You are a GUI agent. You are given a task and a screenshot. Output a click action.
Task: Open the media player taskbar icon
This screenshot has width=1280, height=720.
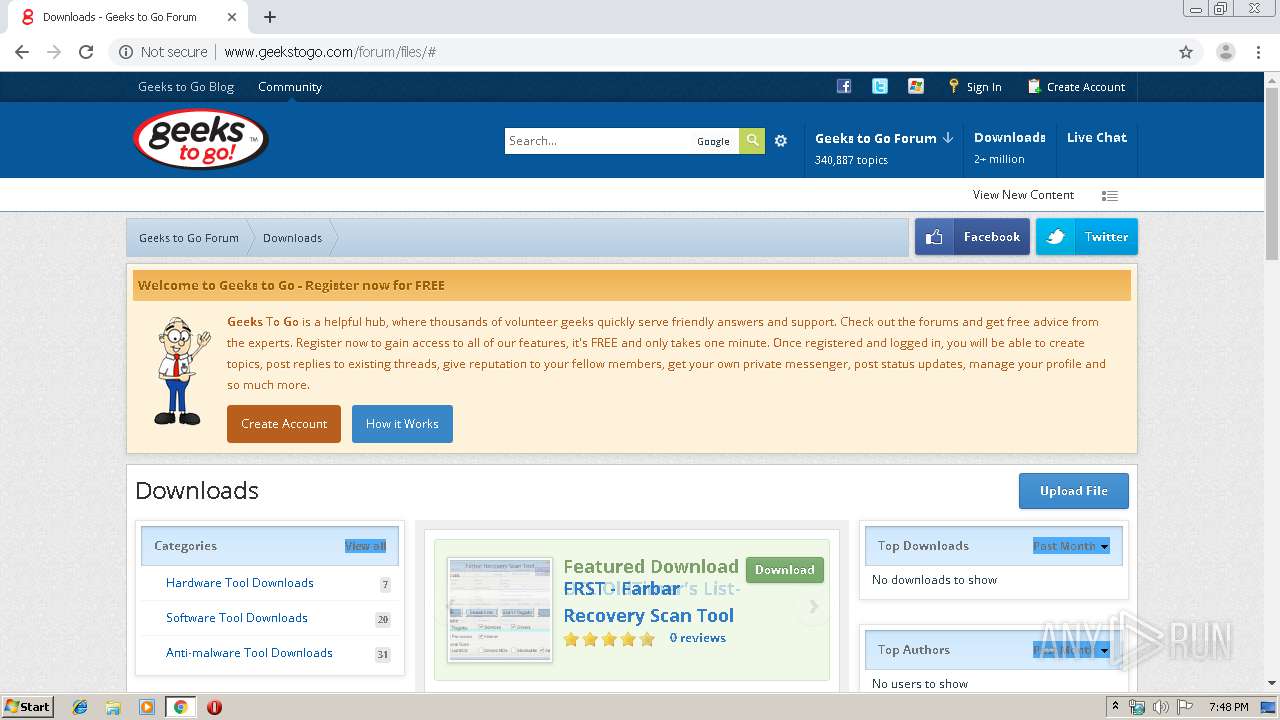[x=147, y=707]
